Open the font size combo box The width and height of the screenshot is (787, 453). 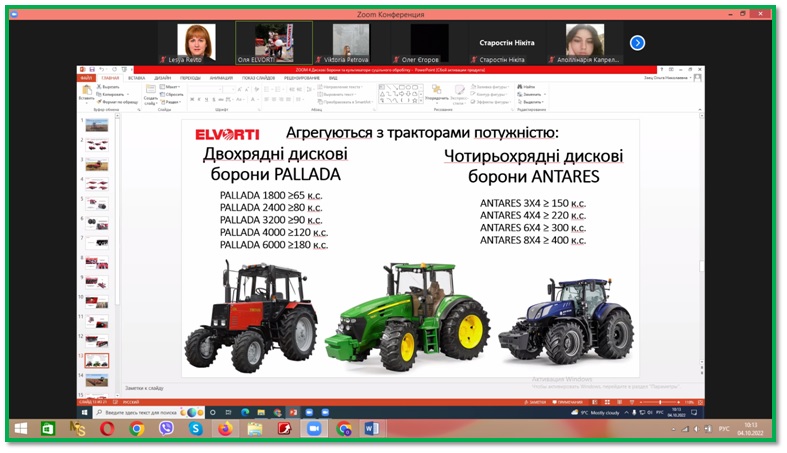pyautogui.click(x=230, y=90)
